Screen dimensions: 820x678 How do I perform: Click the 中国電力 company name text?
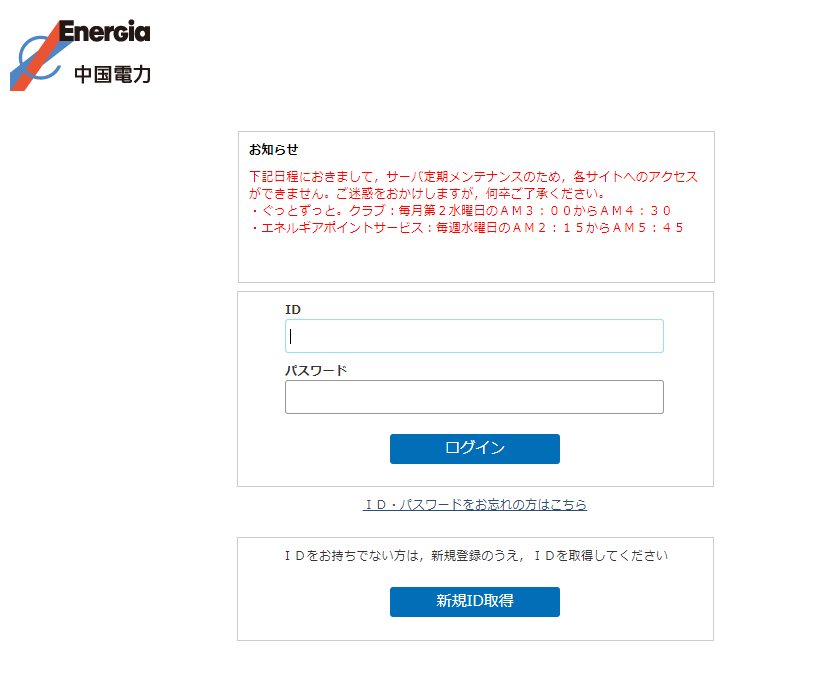coord(111,74)
